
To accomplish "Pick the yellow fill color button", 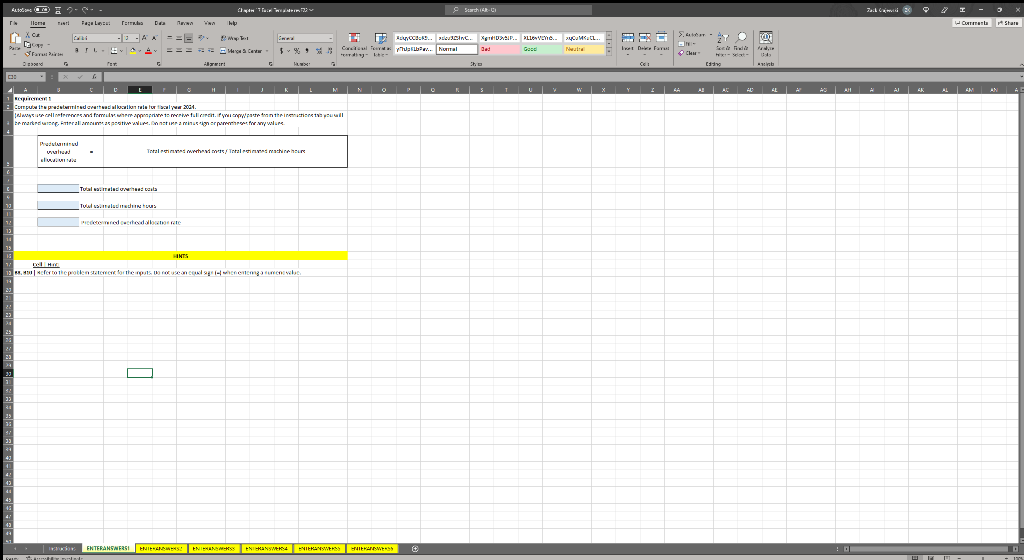I will coord(133,51).
